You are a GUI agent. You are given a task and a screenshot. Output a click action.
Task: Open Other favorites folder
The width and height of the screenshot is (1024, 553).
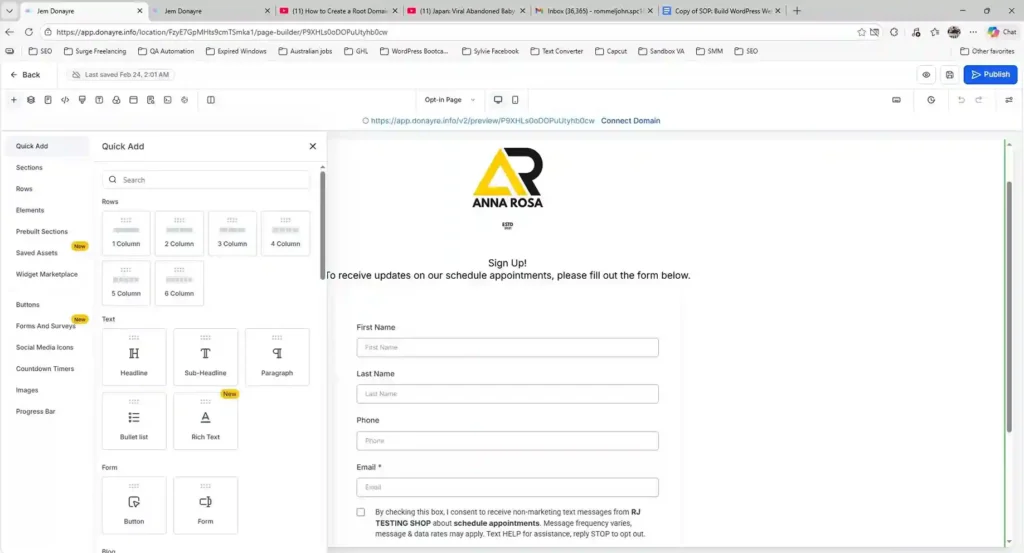(x=987, y=51)
